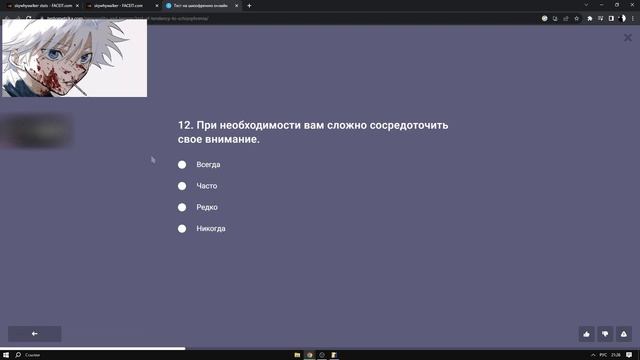
Task: Click the browser address bar URL
Action: tap(127, 18)
